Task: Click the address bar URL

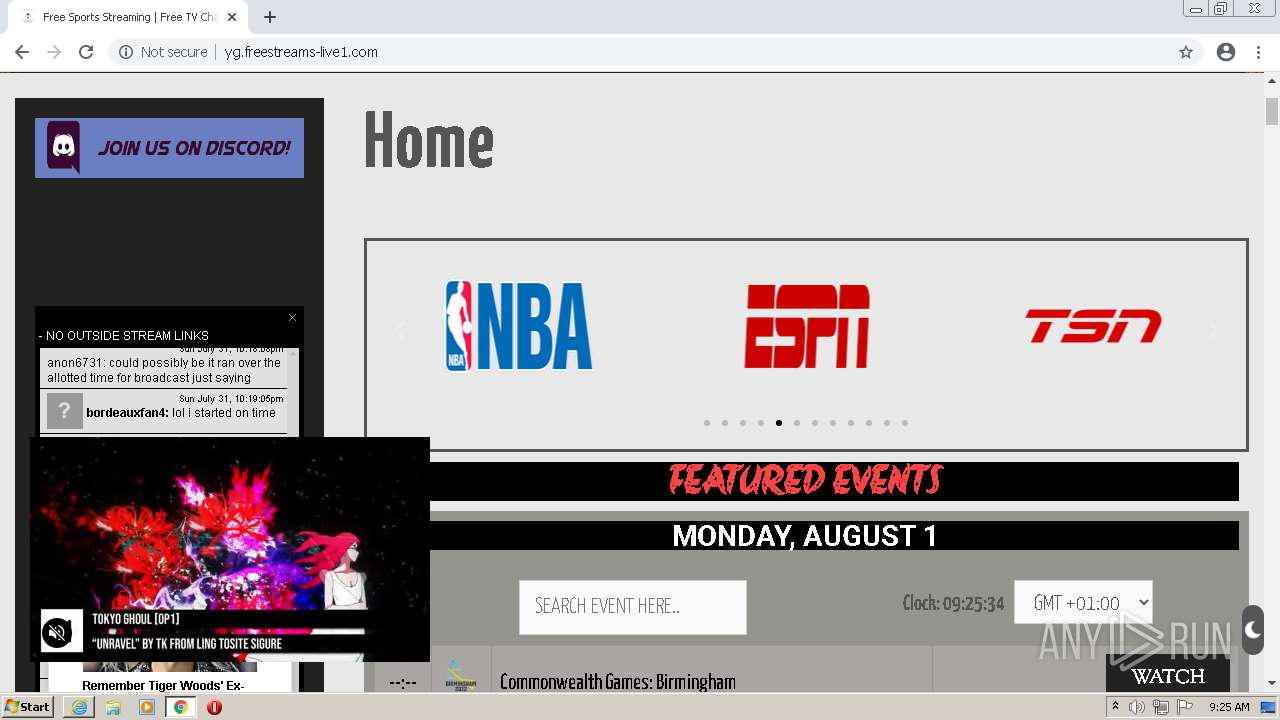Action: pyautogui.click(x=301, y=52)
